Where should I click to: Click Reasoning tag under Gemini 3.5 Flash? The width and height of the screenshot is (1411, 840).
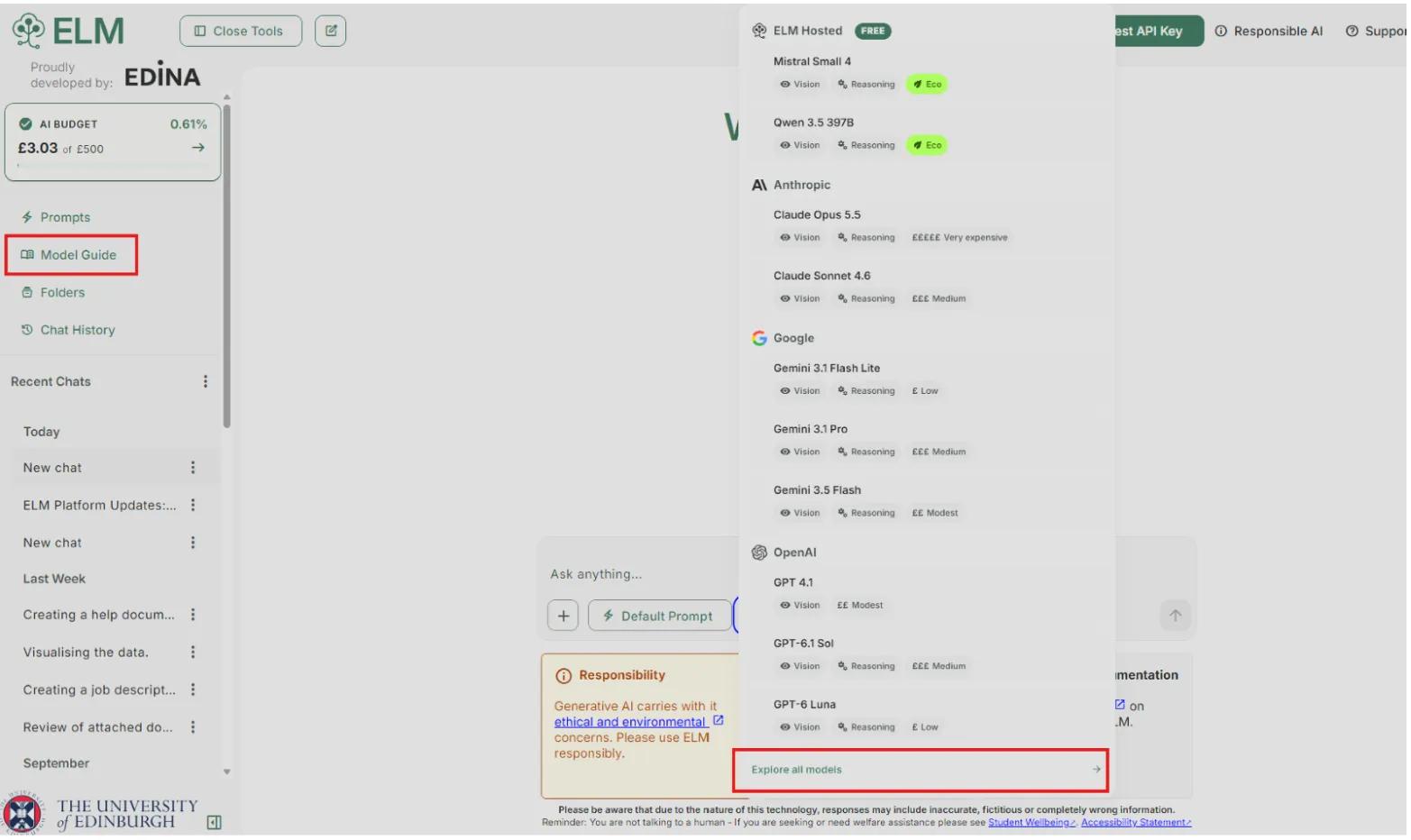[x=866, y=514]
